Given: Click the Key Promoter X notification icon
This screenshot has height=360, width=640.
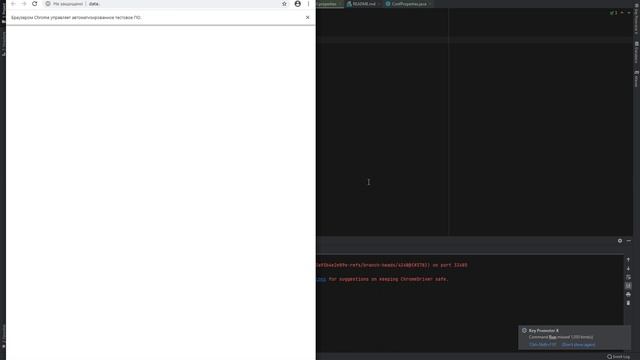Looking at the screenshot, I should [x=524, y=331].
